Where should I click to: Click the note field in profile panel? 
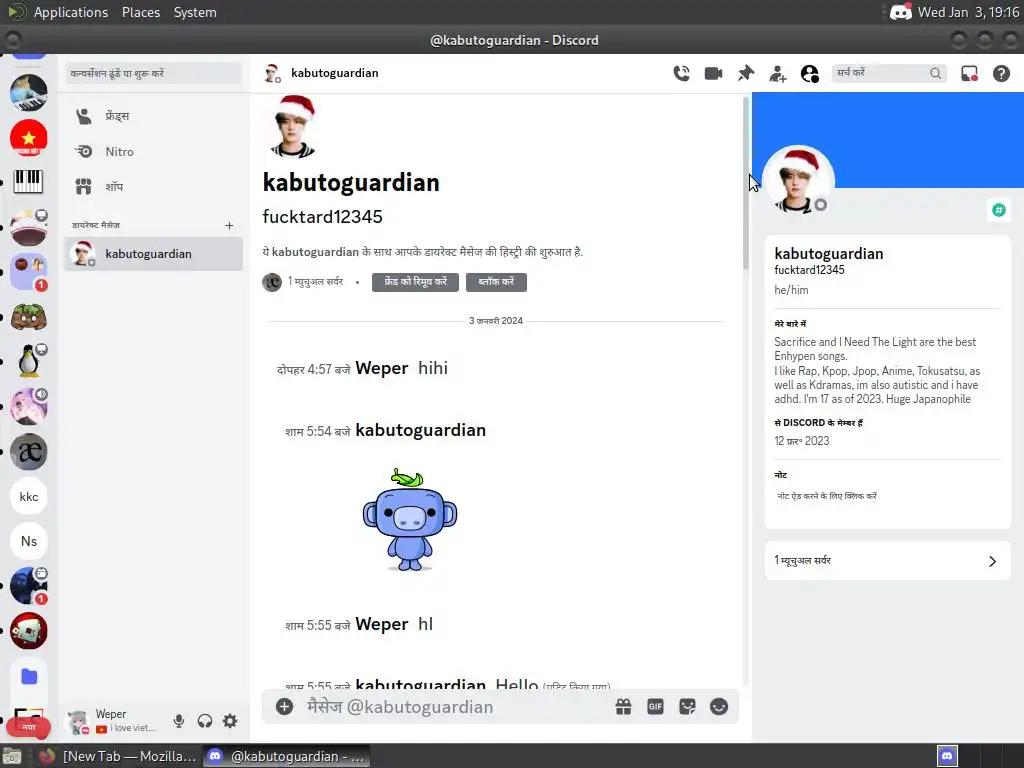click(888, 496)
